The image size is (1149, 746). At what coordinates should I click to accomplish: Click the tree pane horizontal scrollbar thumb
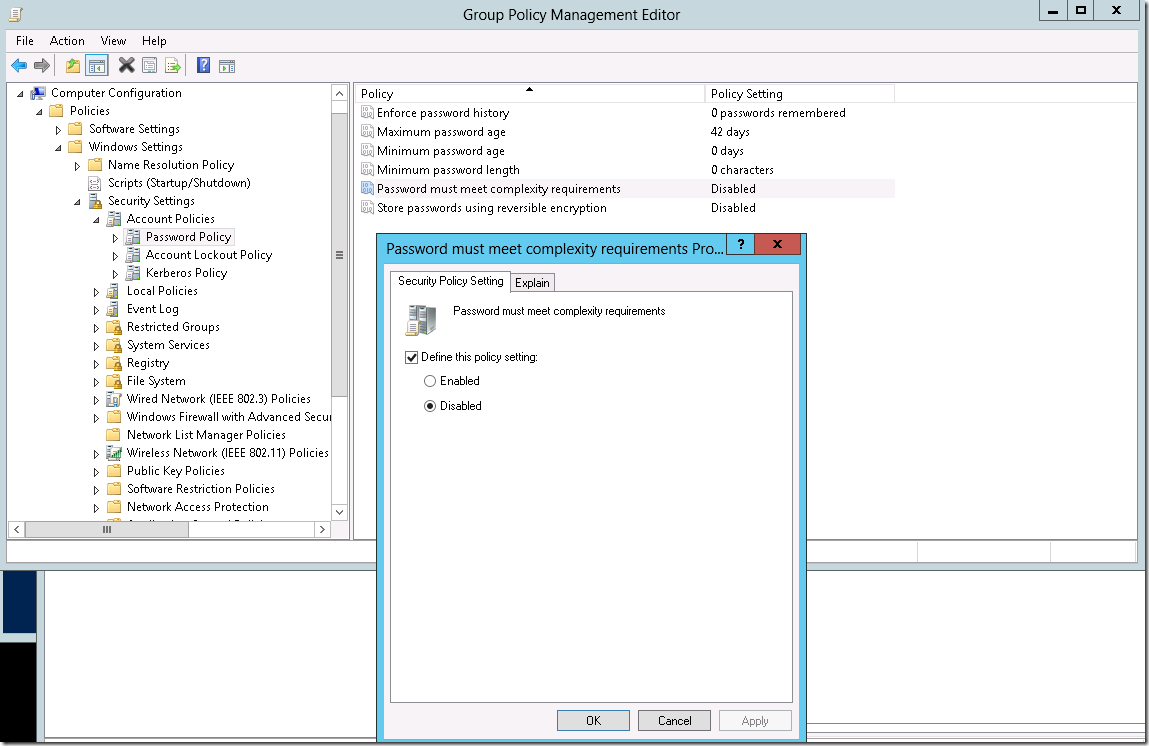(107, 529)
